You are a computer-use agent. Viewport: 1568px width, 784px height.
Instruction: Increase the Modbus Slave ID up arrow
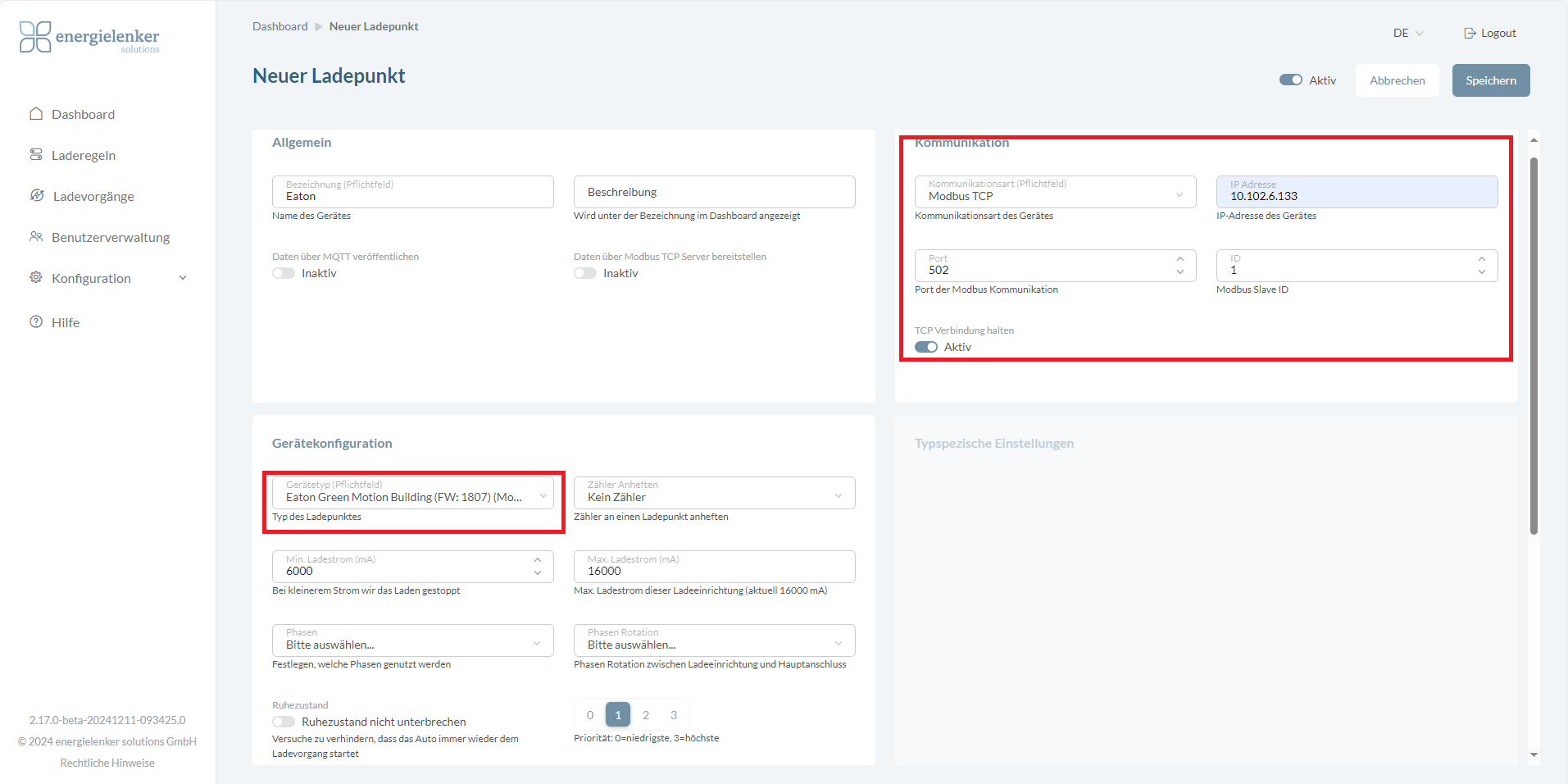point(1482,259)
